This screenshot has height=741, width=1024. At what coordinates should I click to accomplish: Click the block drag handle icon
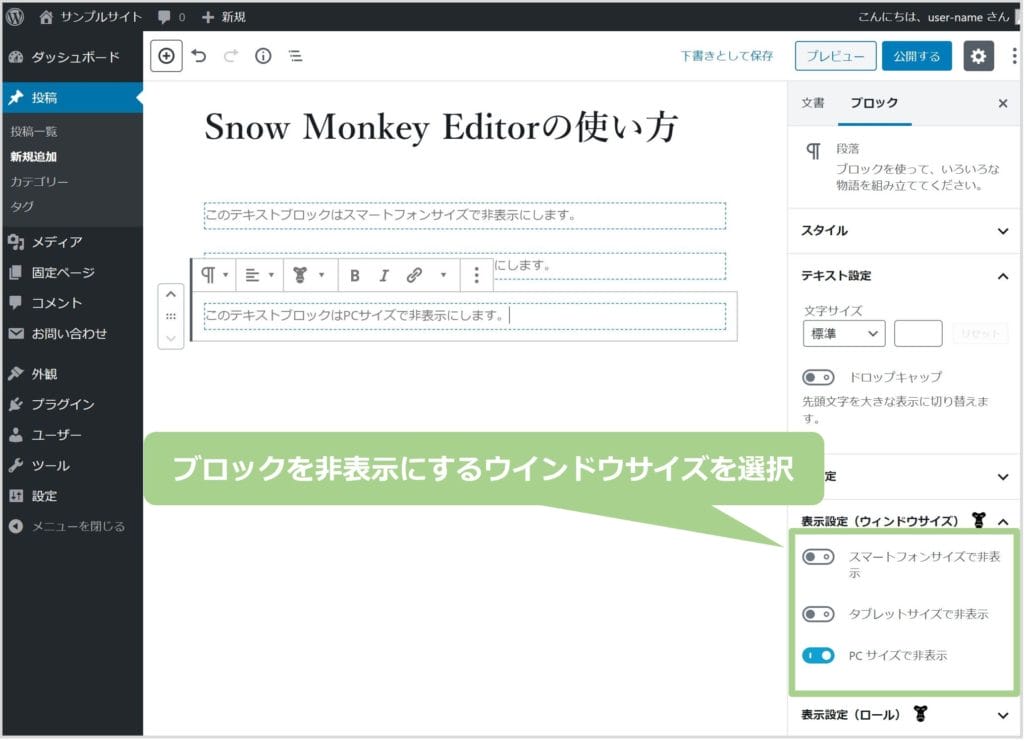[170, 317]
